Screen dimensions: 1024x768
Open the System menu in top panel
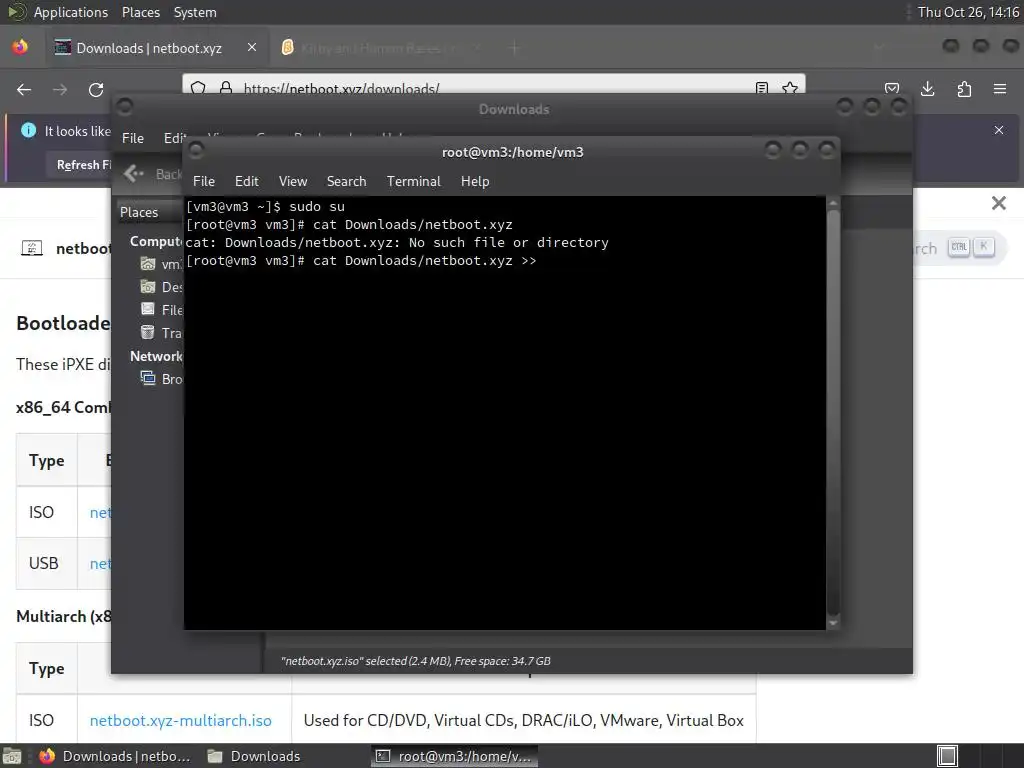[x=195, y=12]
